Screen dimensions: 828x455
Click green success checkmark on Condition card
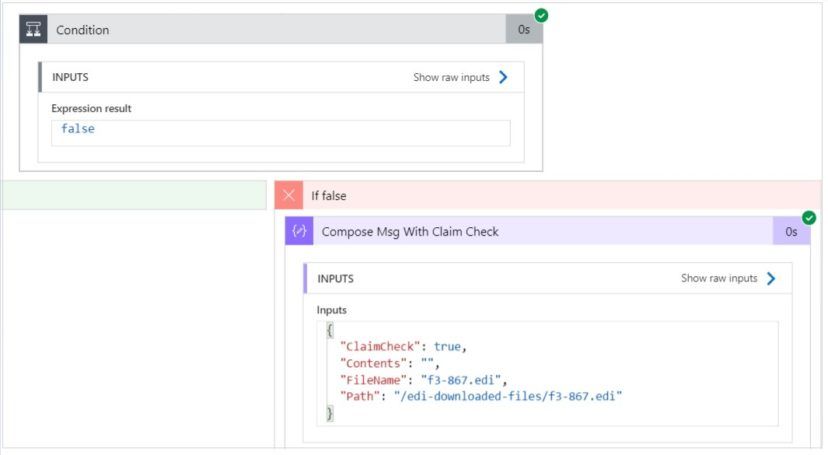pos(541,15)
